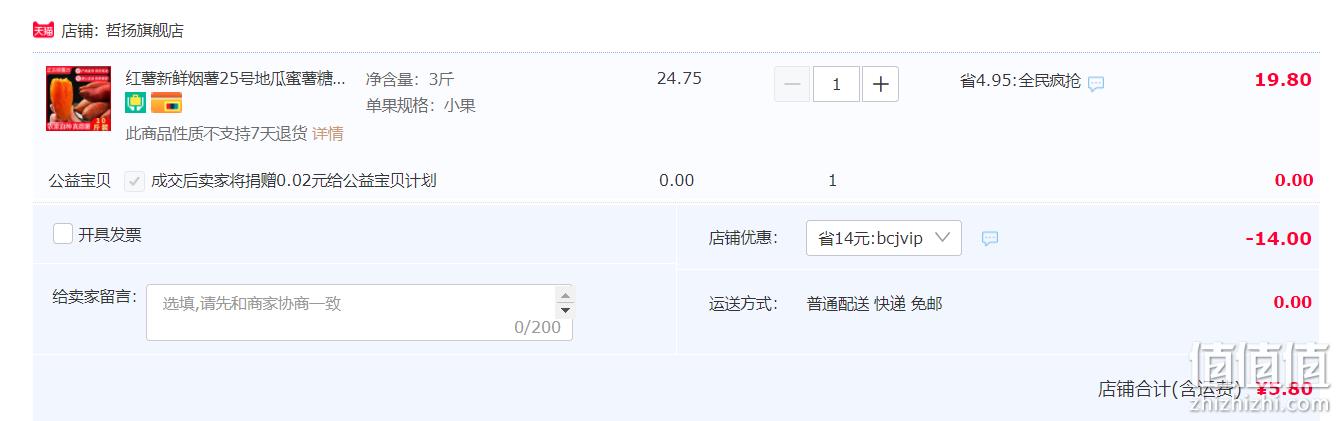Click the 省4.95:全民疯抢 promotion text
Image resolution: width=1339 pixels, height=421 pixels.
(x=1020, y=81)
